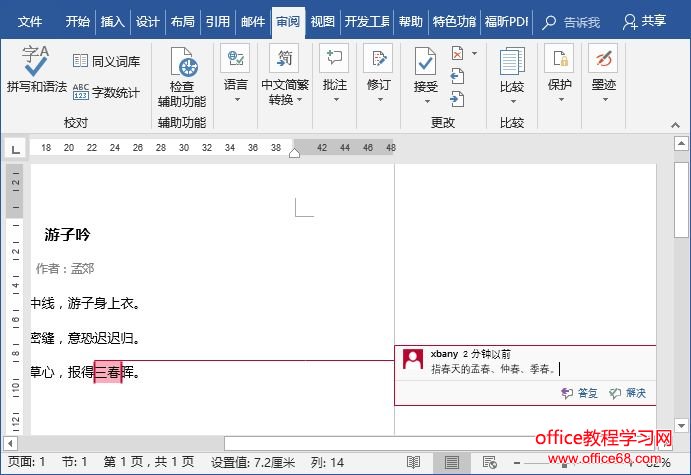Screen dimensions: 691x475
Task: Switch to web layout view icon
Action: 490,462
